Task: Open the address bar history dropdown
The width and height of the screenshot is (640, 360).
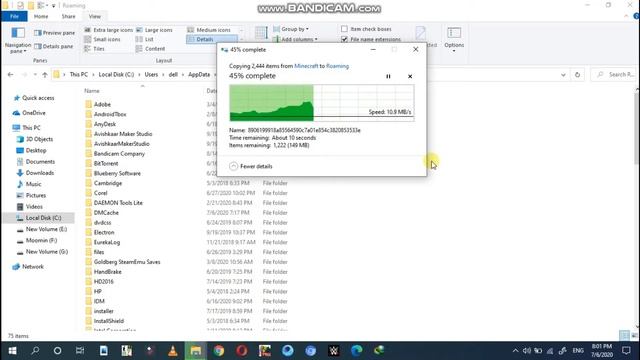Action: coord(563,75)
